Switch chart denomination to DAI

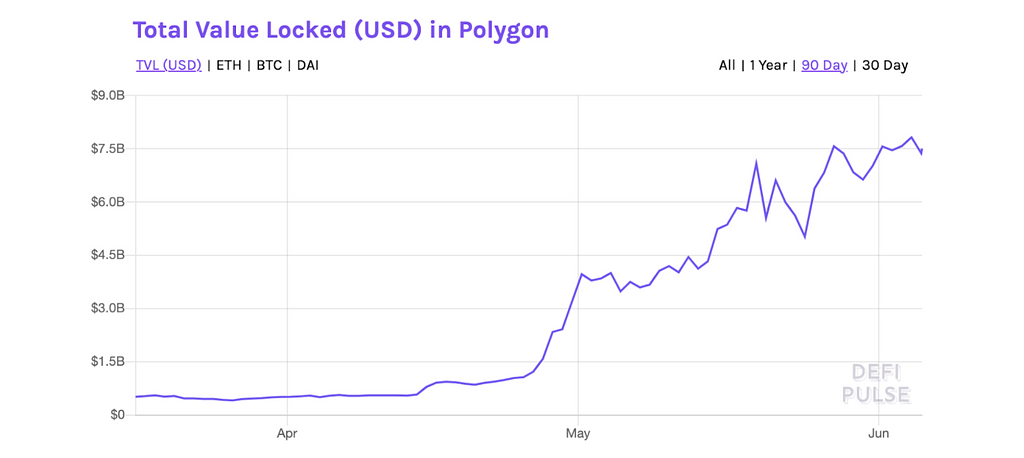[308, 66]
